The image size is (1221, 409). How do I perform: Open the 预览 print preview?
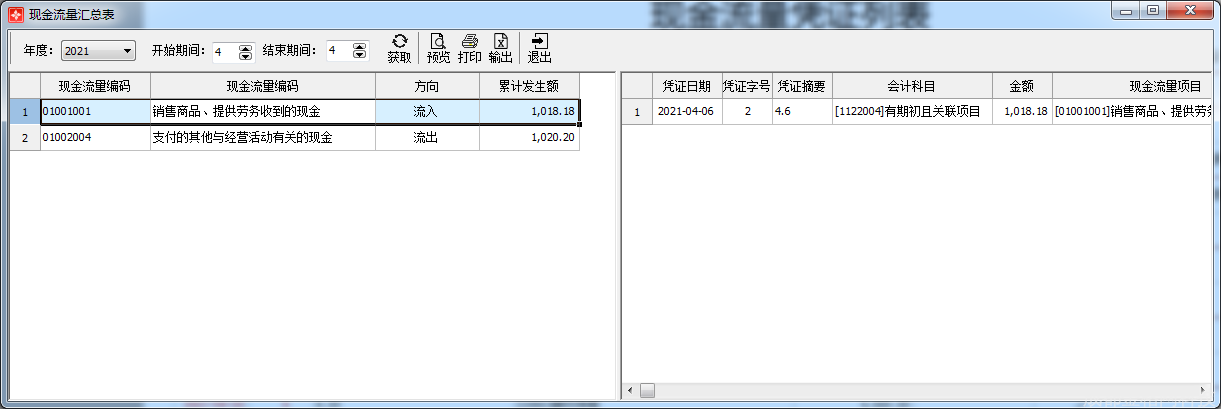coord(438,42)
